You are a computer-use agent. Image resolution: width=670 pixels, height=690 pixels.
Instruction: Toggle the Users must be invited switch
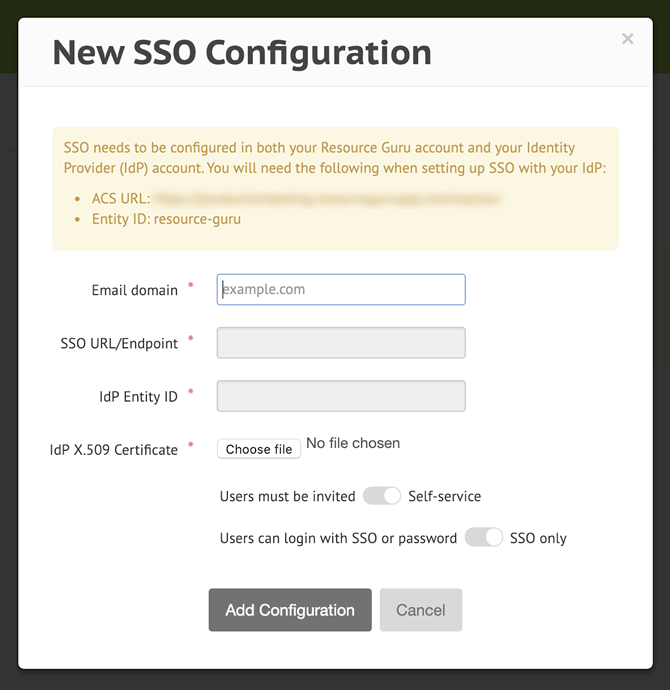pyautogui.click(x=381, y=496)
